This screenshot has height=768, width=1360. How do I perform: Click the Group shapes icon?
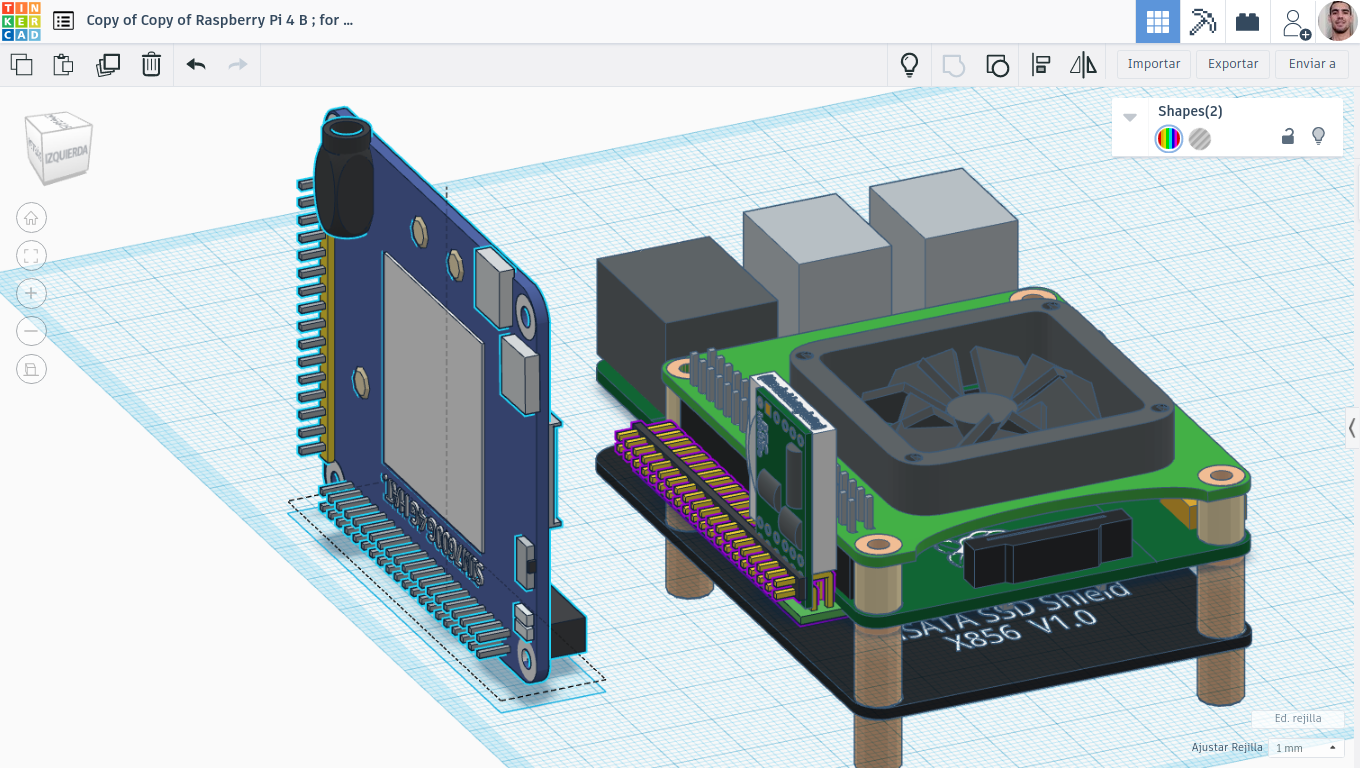click(x=953, y=65)
